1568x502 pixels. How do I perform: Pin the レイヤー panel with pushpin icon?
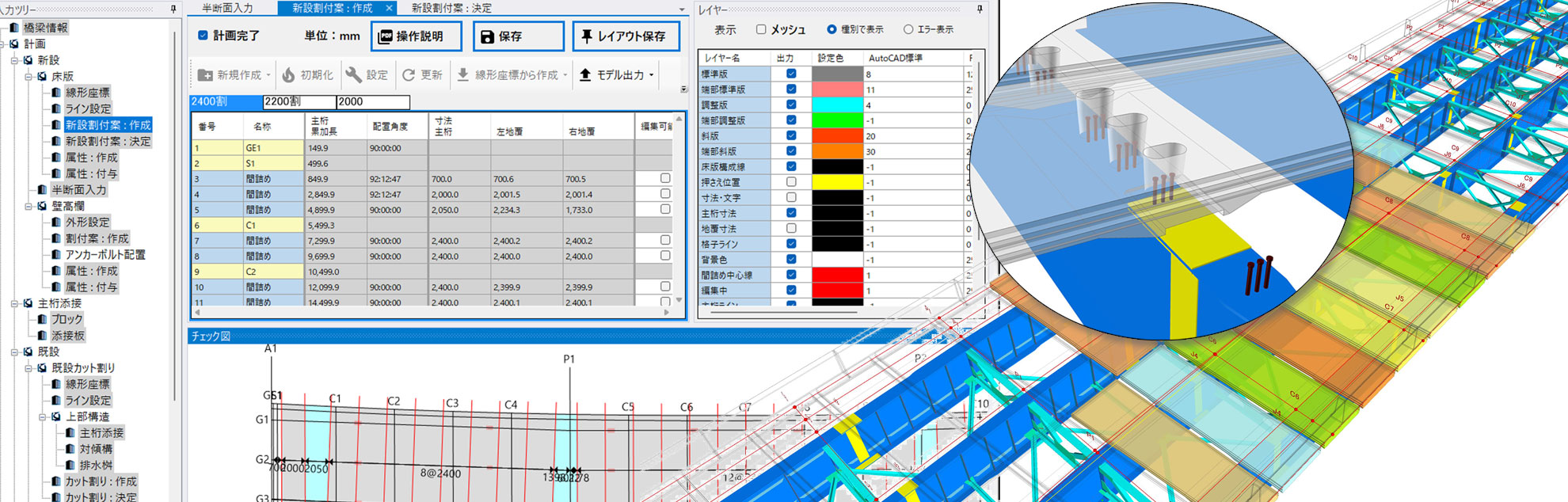(980, 9)
